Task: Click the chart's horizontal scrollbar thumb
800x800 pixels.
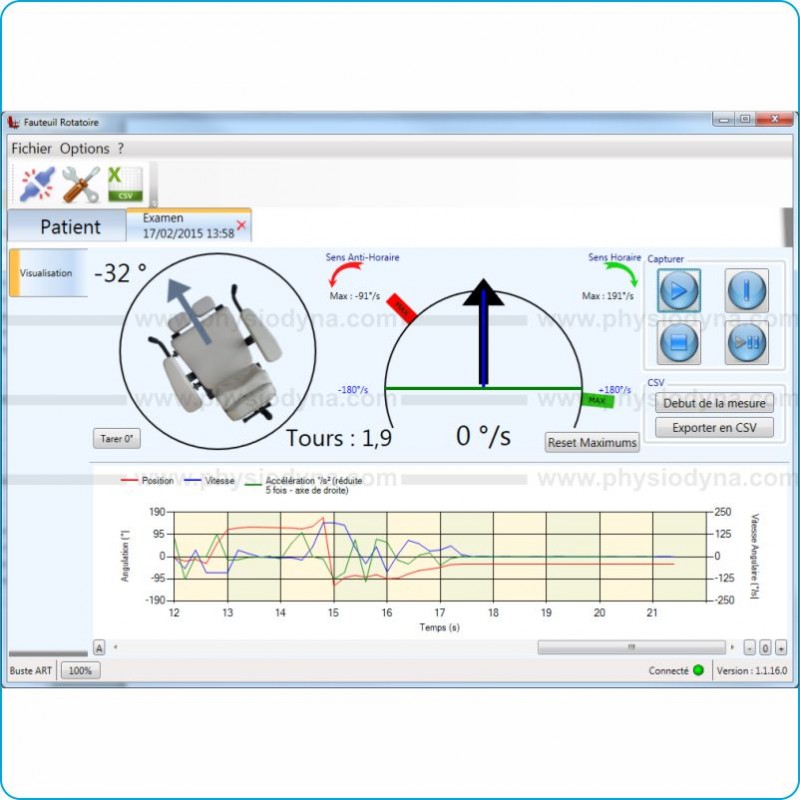Action: pos(631,647)
